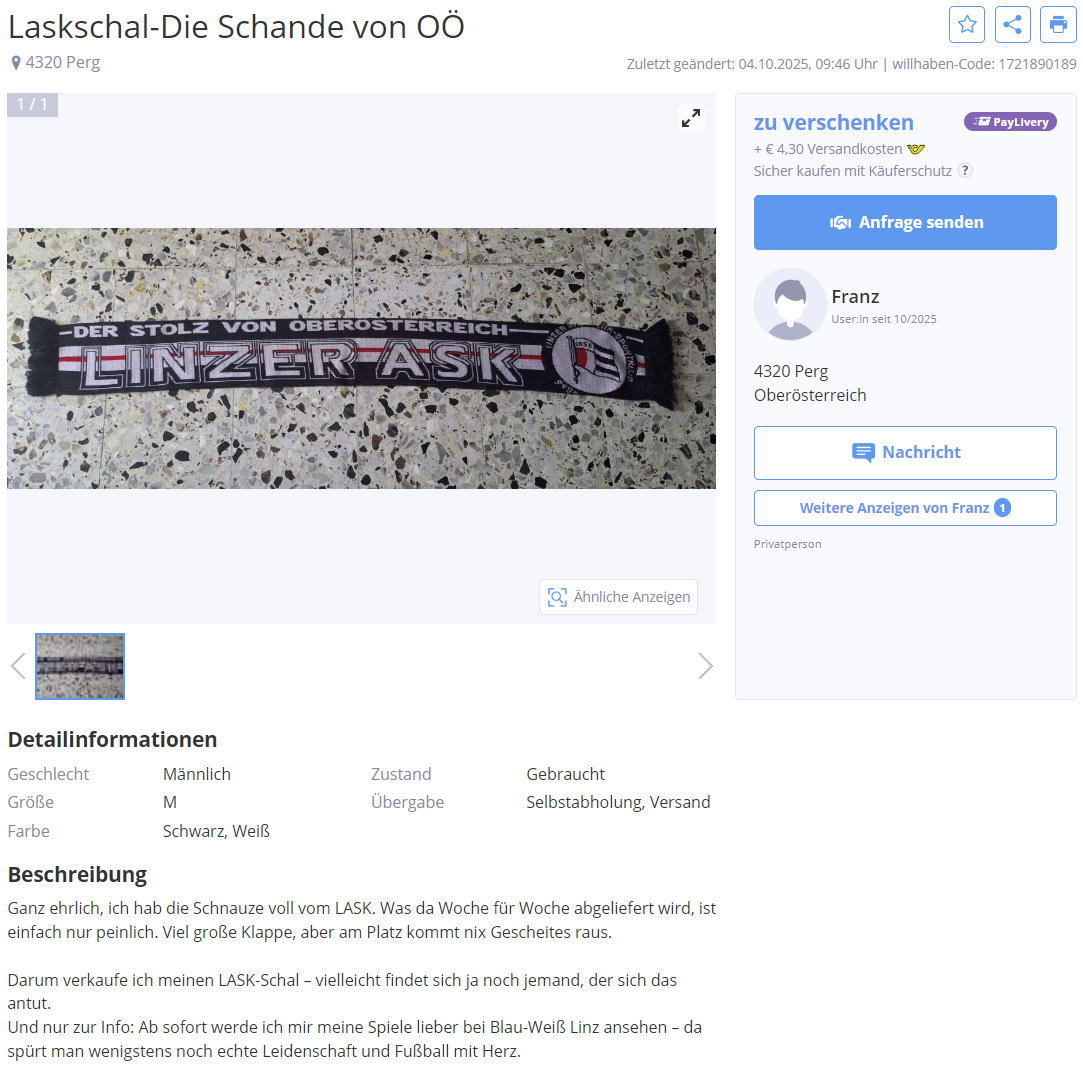The width and height of the screenshot is (1083, 1070).
Task: Open Franz's profile avatar
Action: (x=790, y=304)
